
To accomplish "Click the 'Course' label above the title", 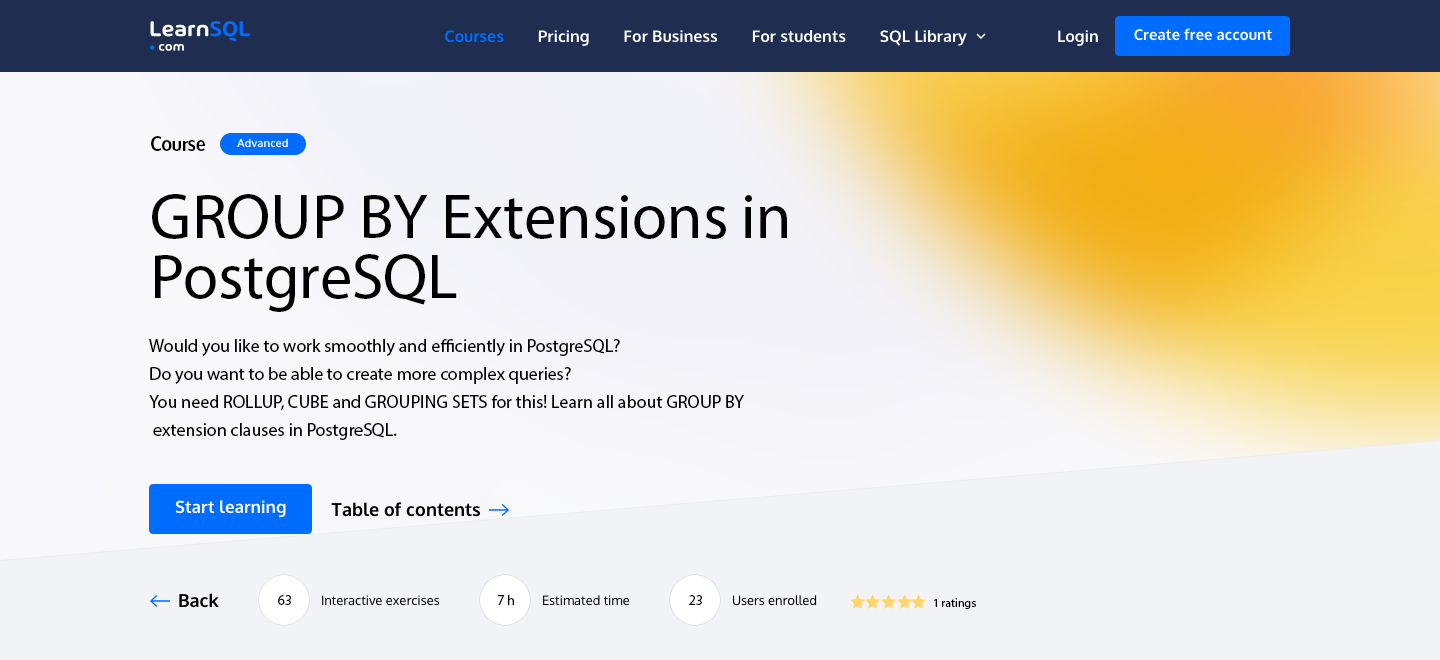I will (178, 144).
